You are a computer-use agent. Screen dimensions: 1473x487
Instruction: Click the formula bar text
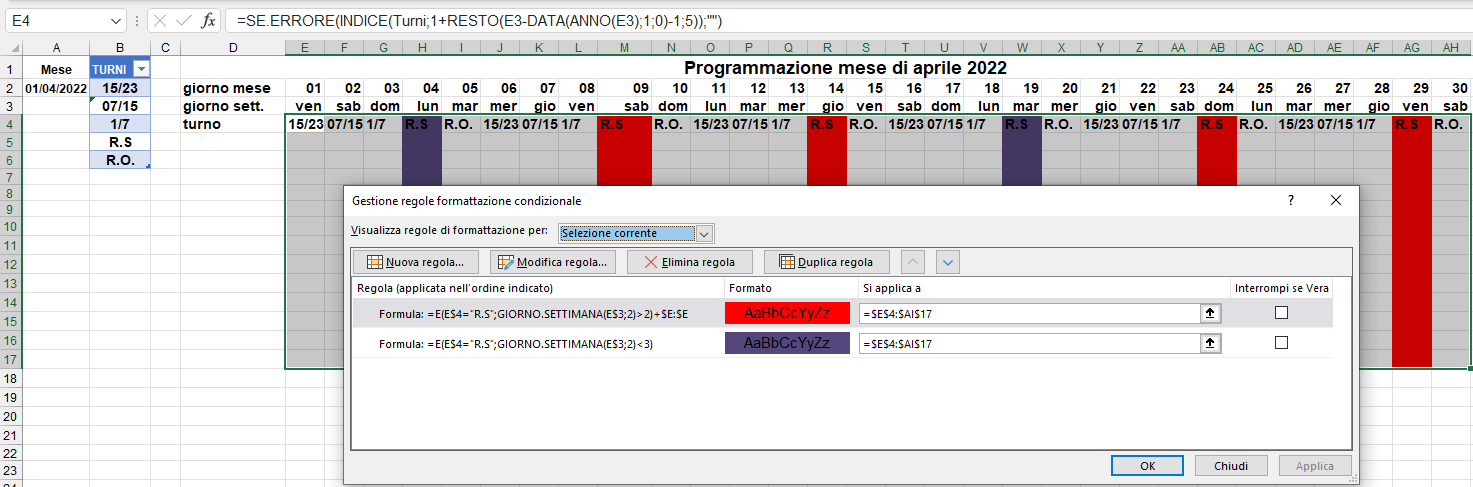(x=479, y=20)
